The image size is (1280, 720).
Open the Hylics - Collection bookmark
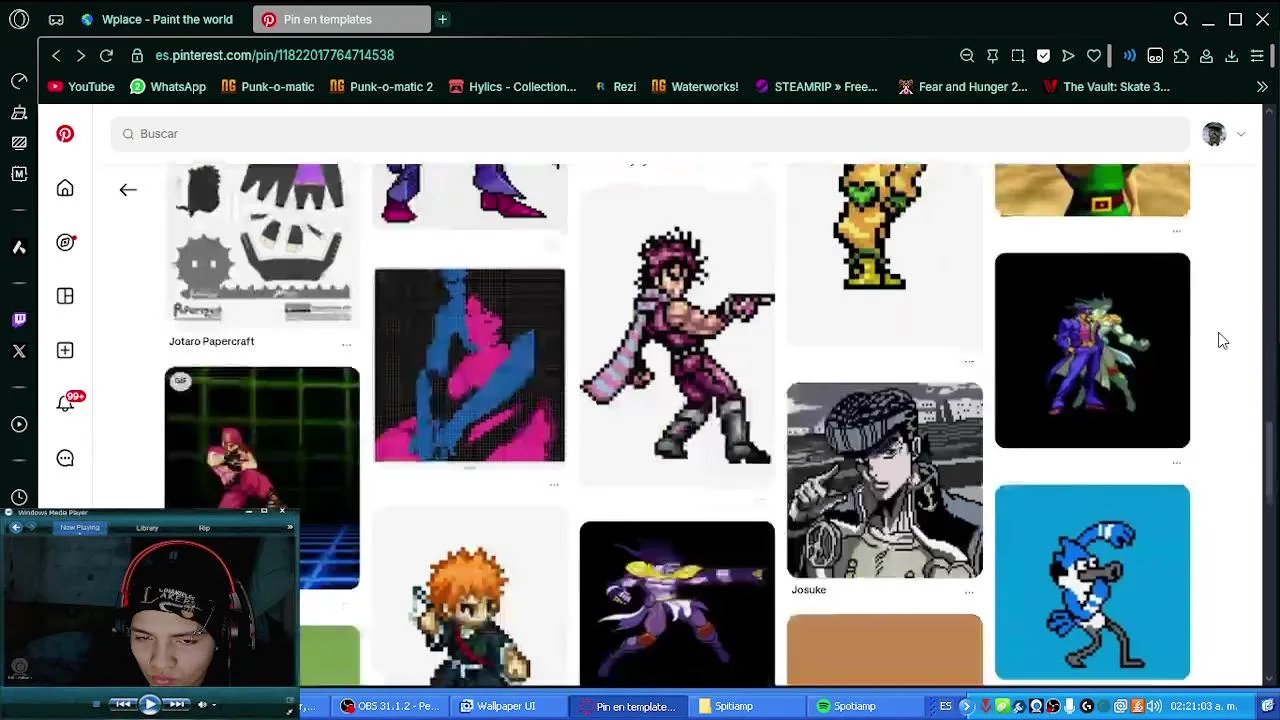click(511, 87)
